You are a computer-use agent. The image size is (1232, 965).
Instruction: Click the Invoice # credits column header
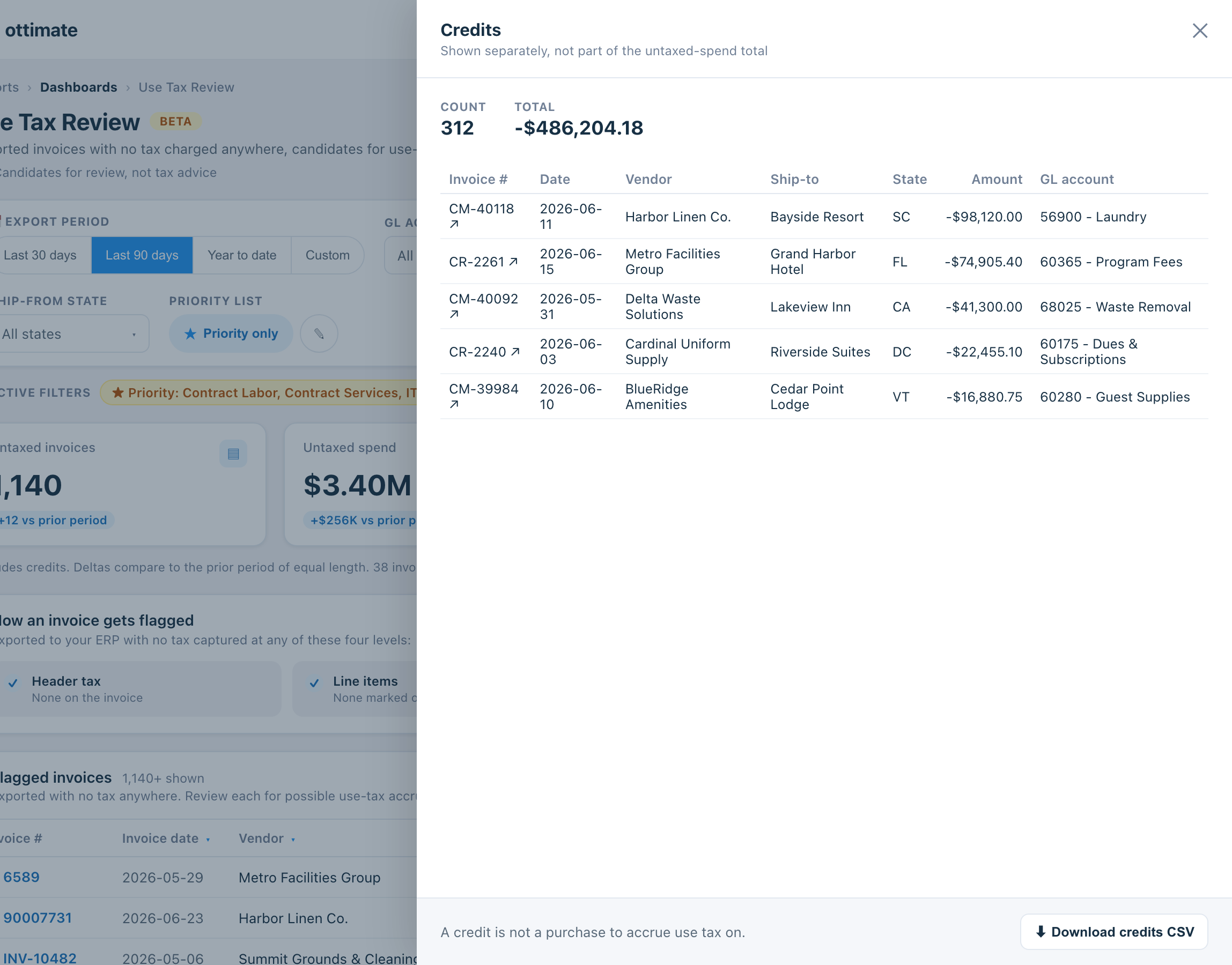(478, 179)
